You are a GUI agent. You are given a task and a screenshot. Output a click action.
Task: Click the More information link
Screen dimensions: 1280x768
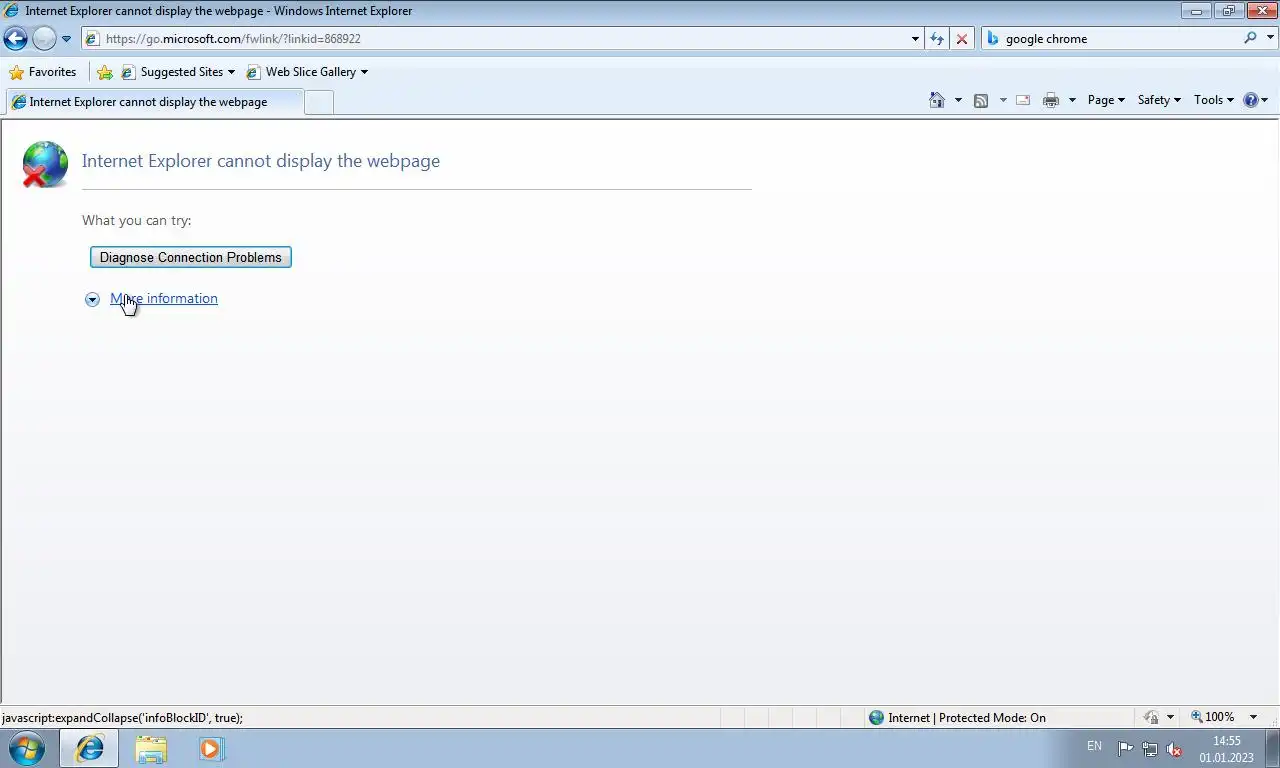pyautogui.click(x=164, y=298)
